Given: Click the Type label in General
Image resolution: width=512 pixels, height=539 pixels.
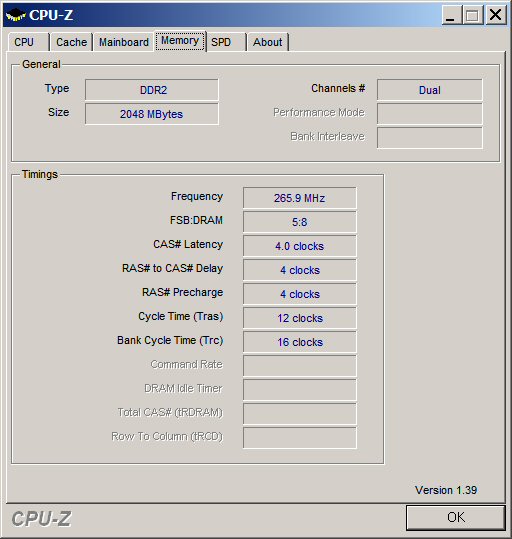Looking at the screenshot, I should coord(57,89).
